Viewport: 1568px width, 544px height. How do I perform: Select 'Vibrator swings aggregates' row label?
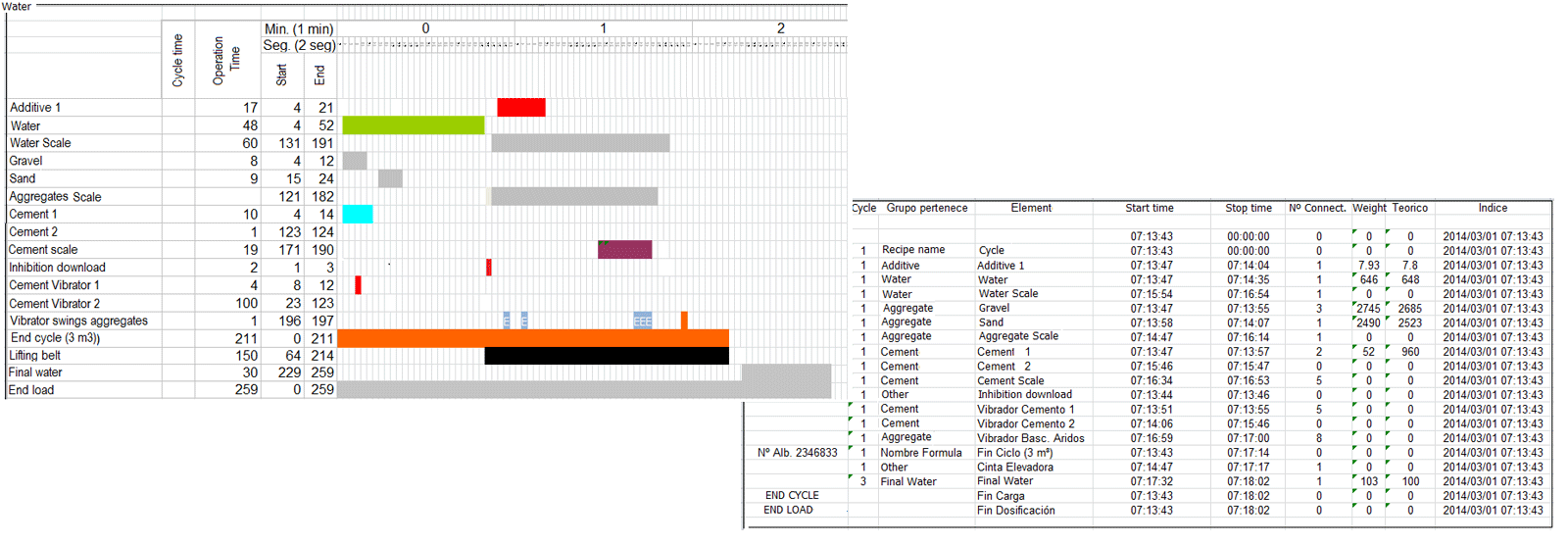click(x=79, y=321)
